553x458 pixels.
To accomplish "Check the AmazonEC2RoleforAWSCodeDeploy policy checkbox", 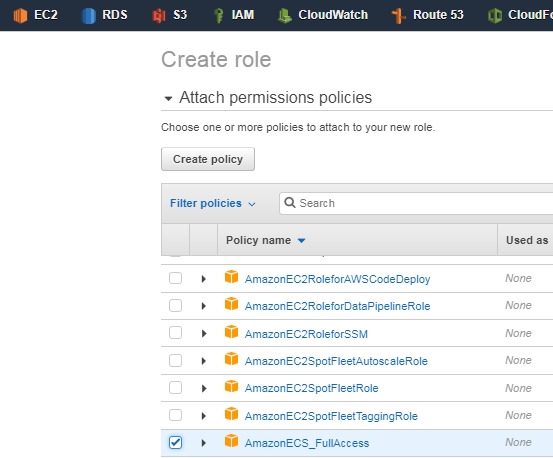I will coord(175,278).
